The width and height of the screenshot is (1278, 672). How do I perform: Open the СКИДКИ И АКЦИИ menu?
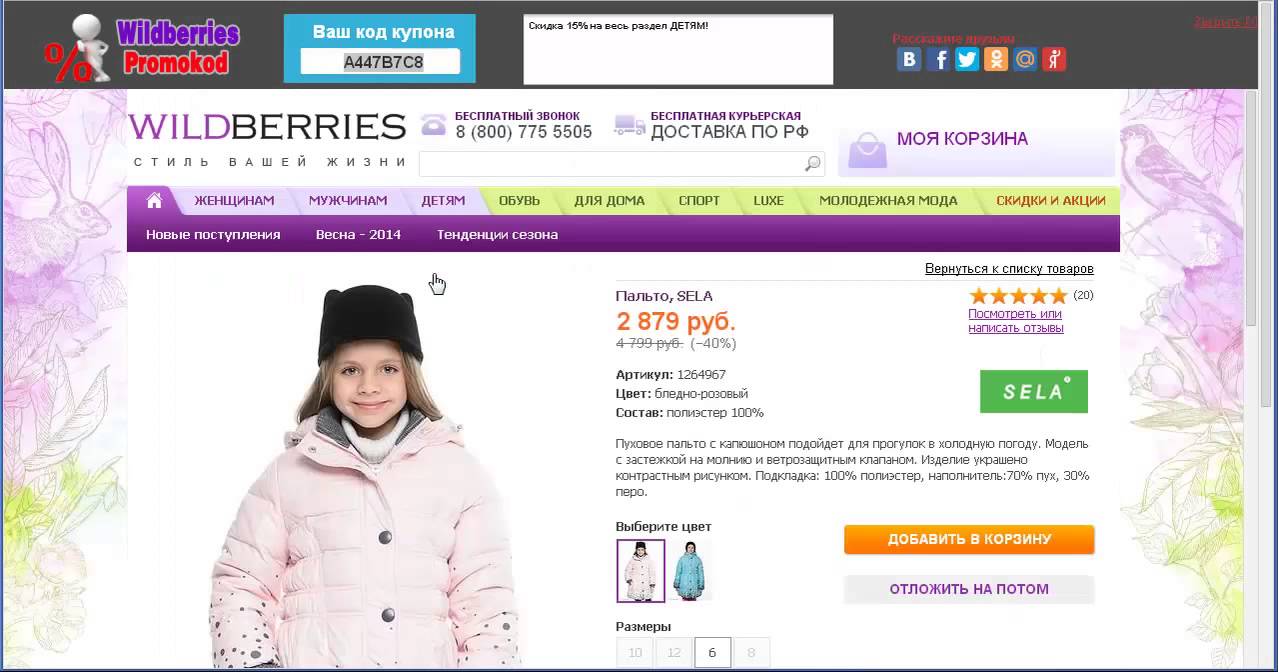point(1051,200)
